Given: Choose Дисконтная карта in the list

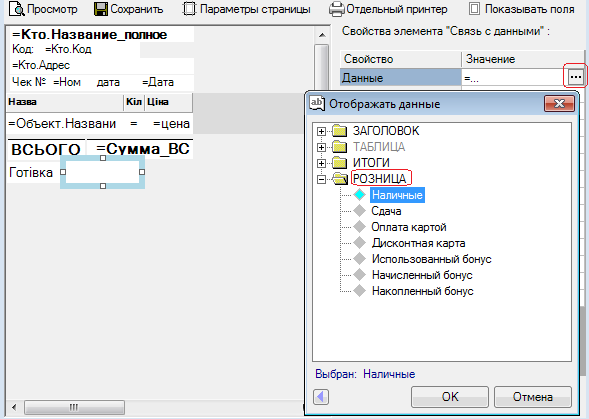Looking at the screenshot, I should 418,243.
